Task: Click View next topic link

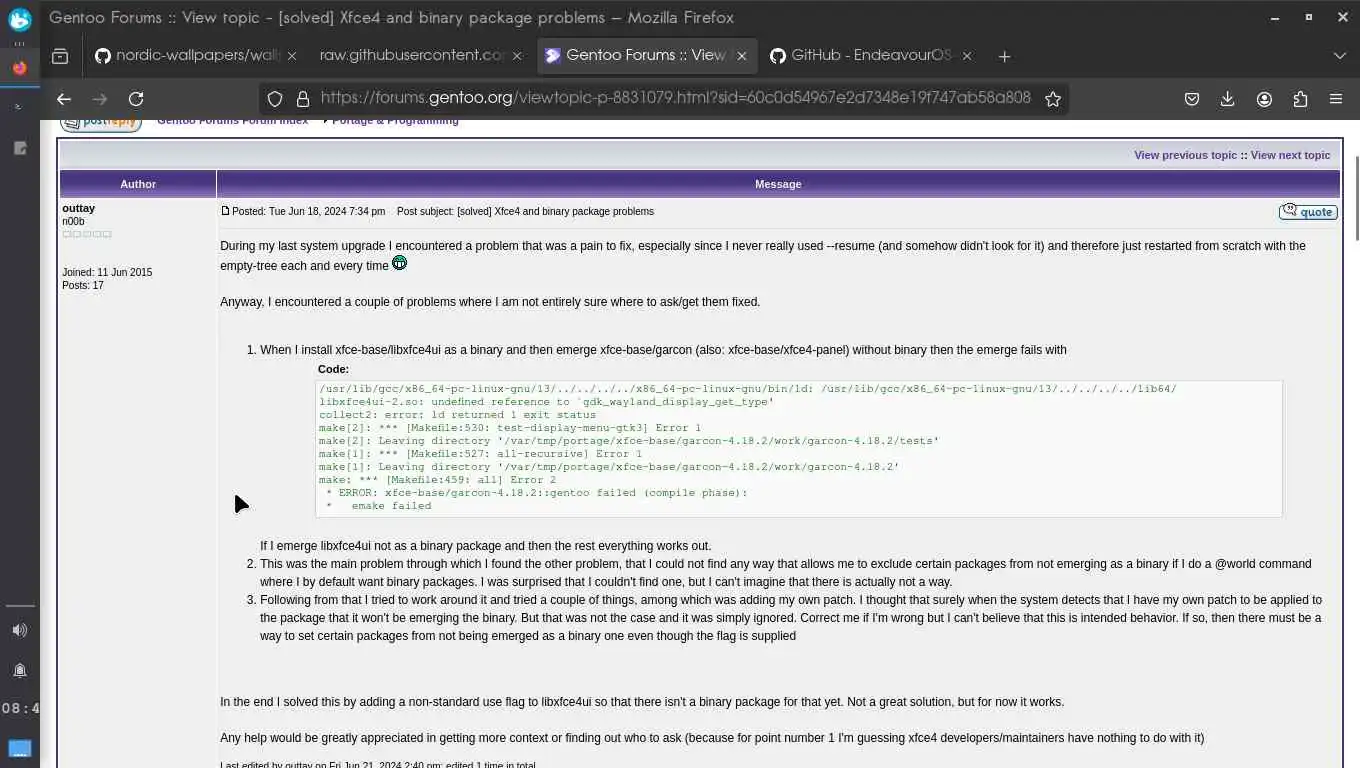Action: coord(1290,155)
